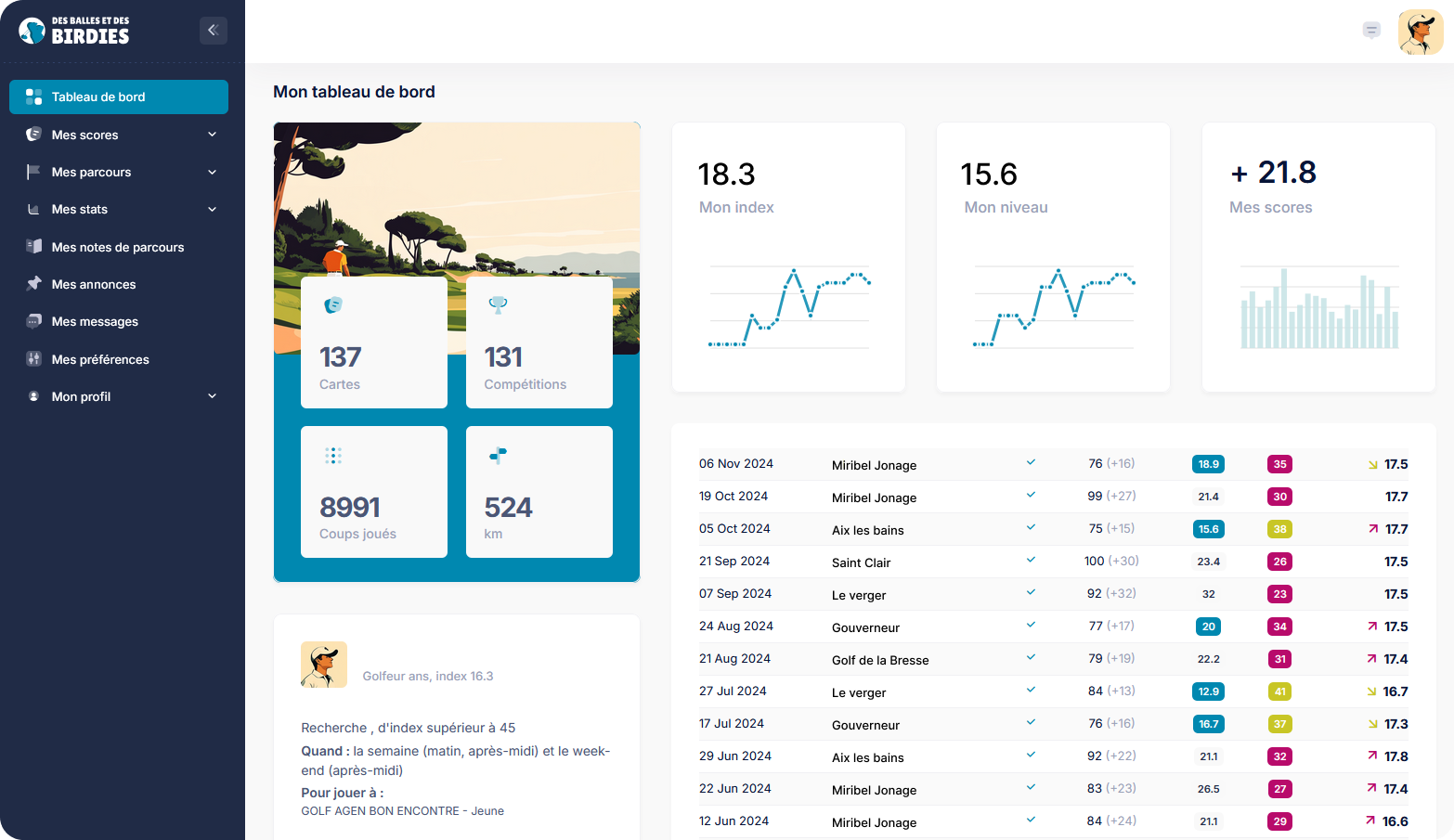Click the sliders icon beside Mes préférences
Viewport: 1454px width, 840px height.
pyautogui.click(x=33, y=359)
